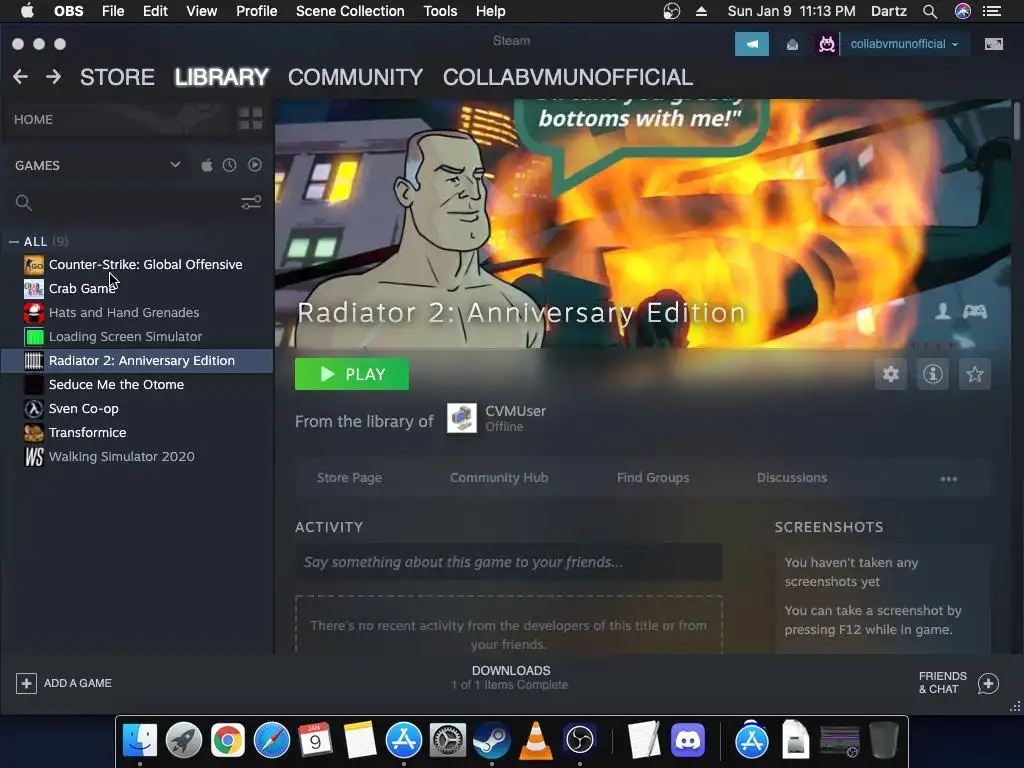Open the COMMUNITY tab
Screen dimensions: 1024x768
(355, 77)
